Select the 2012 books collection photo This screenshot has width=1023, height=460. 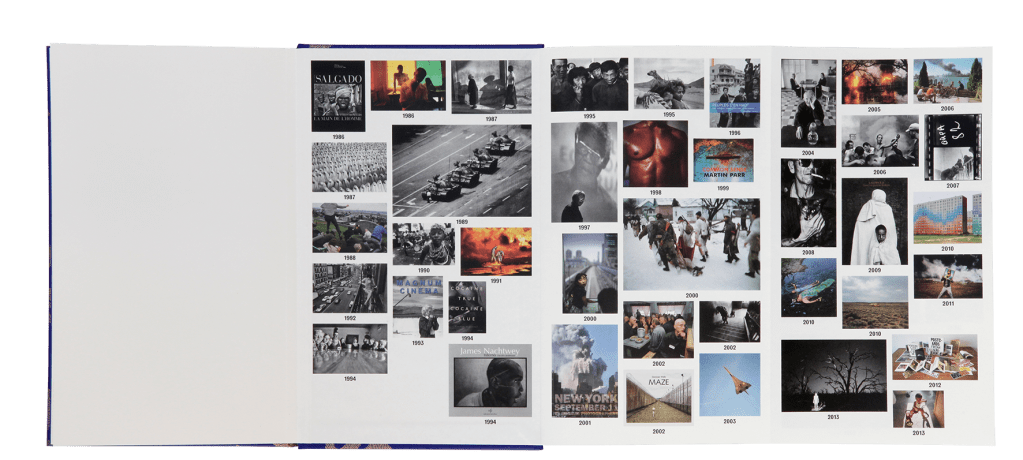(934, 356)
